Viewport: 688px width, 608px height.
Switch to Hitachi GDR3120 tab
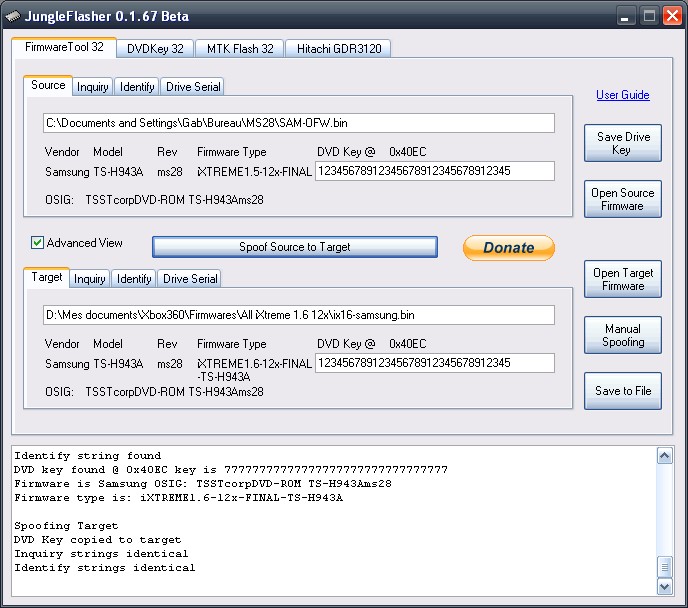click(338, 49)
